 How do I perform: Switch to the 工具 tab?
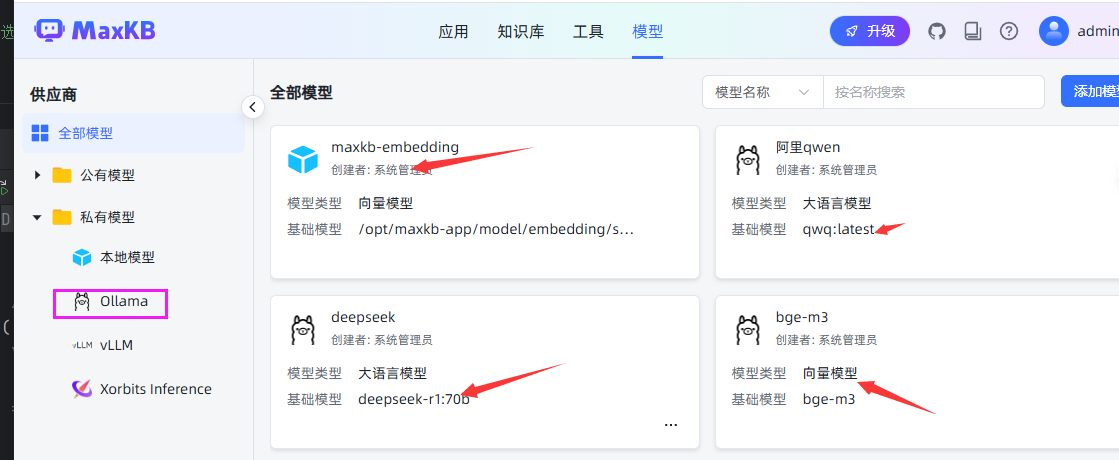[588, 31]
